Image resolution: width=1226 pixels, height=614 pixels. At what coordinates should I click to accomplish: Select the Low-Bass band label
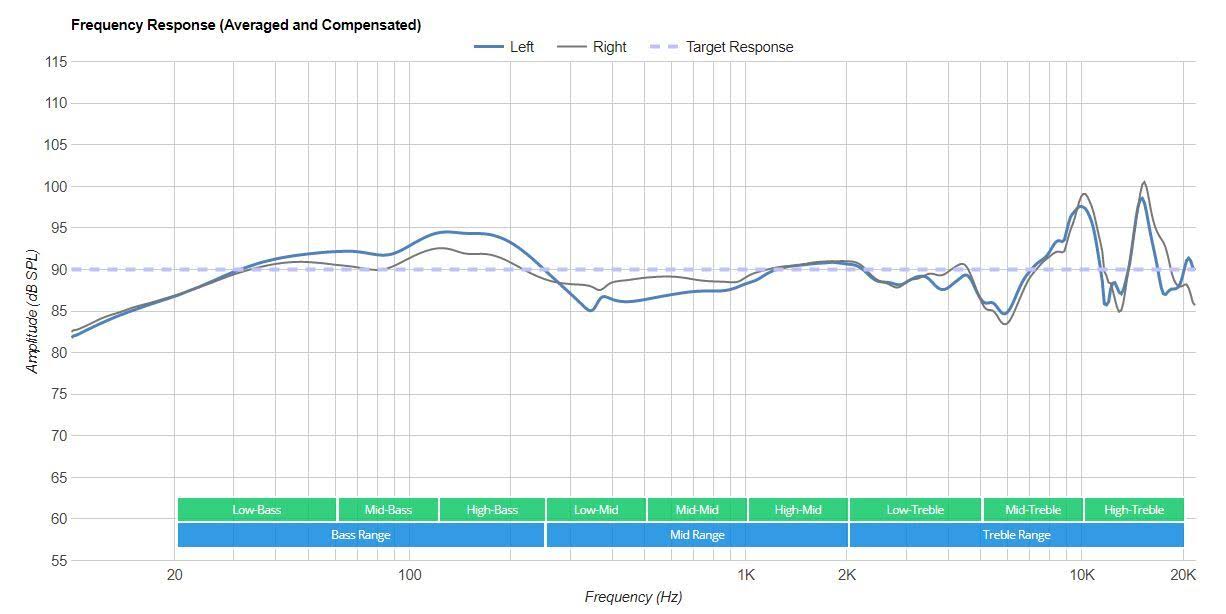point(257,510)
